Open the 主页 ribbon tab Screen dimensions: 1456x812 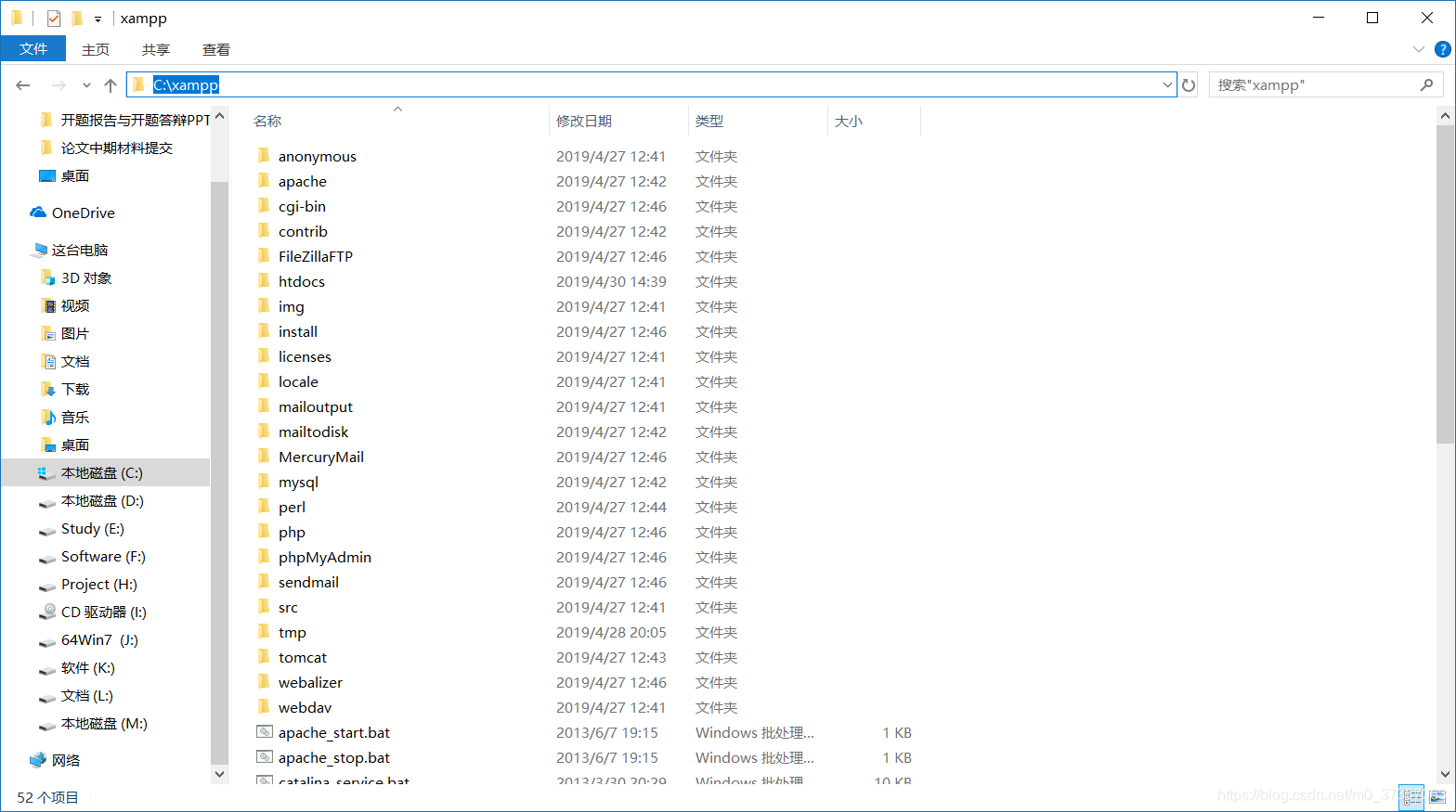click(x=96, y=49)
